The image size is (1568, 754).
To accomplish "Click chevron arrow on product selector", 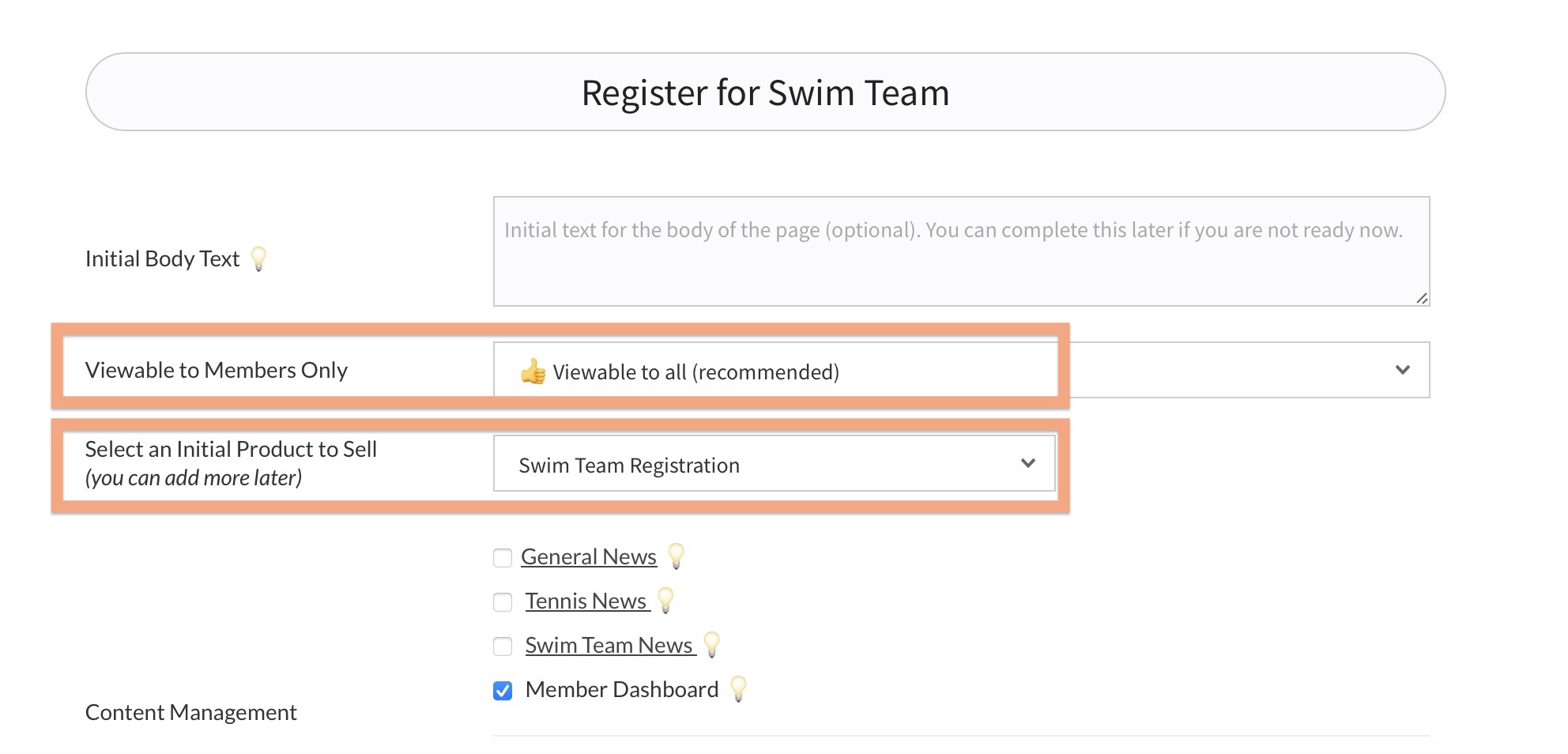I will click(x=1027, y=463).
